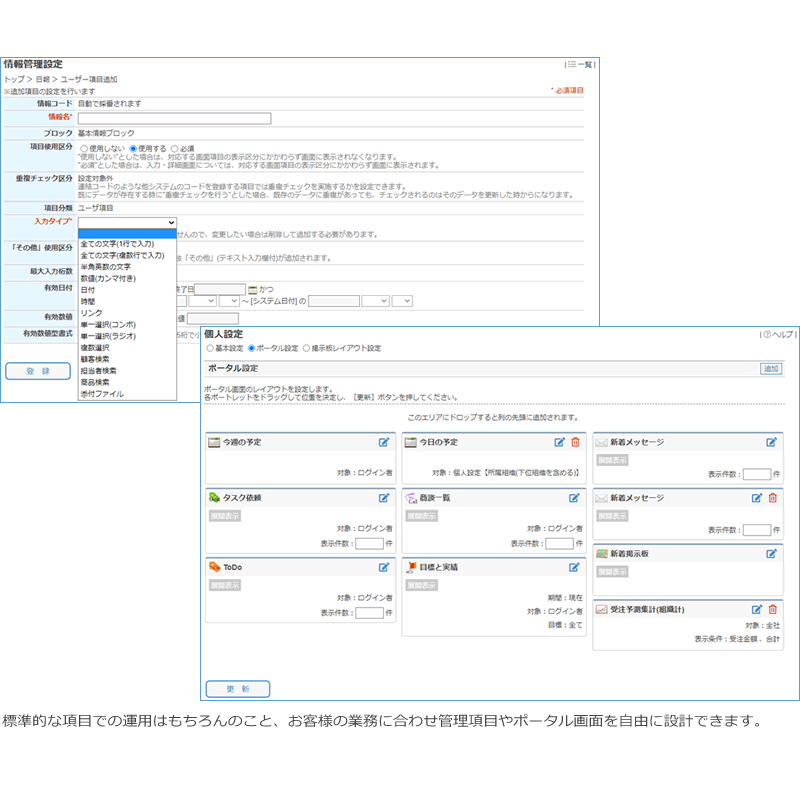The image size is (800, 800).
Task: Focus the 情報名 text field
Action: coord(174,118)
